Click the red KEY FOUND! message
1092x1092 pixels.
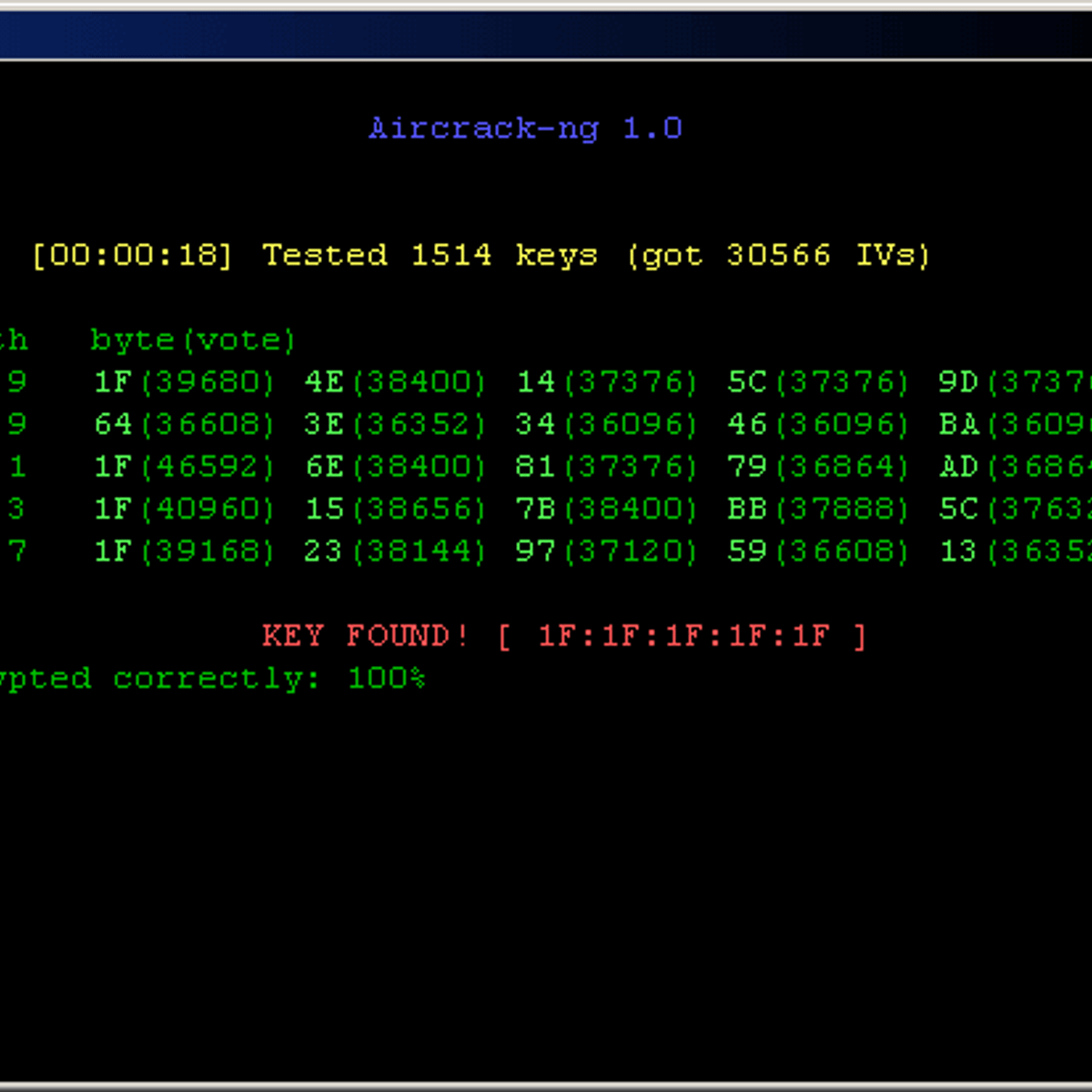[x=365, y=635]
